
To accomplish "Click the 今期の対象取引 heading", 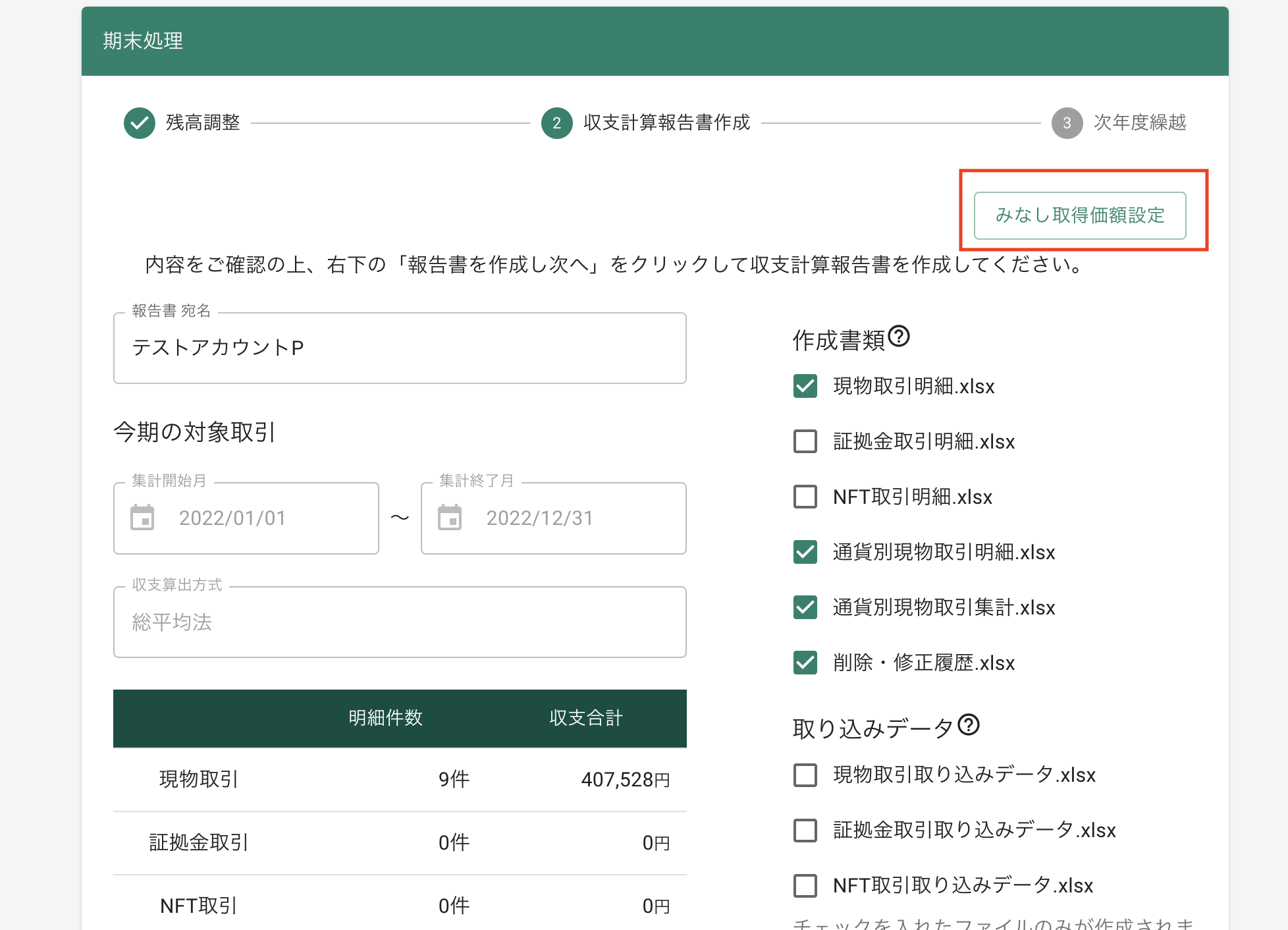I will click(194, 432).
